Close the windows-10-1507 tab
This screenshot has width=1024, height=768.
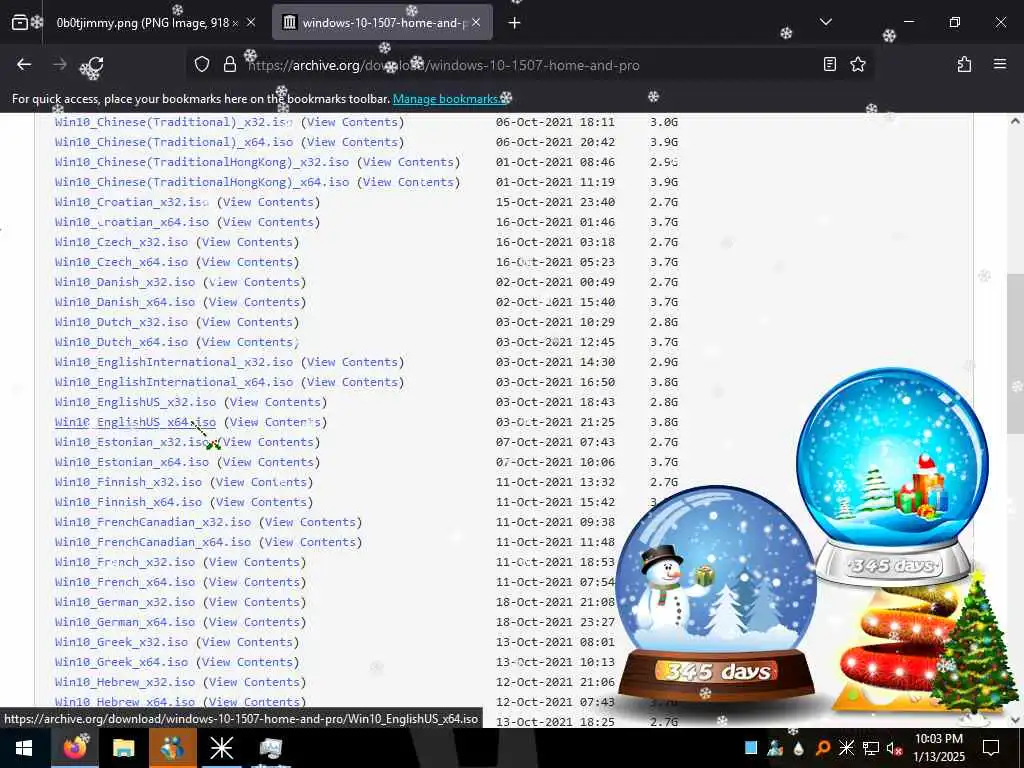[476, 22]
